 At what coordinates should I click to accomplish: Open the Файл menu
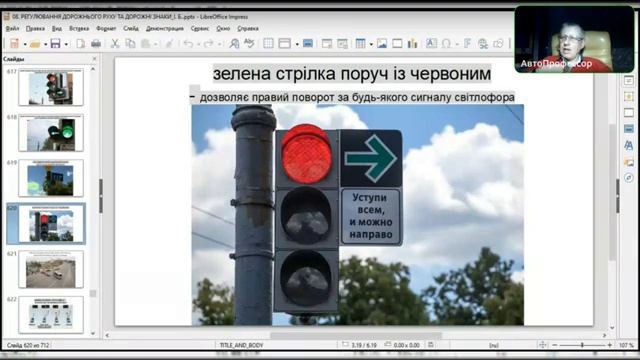pyautogui.click(x=12, y=29)
